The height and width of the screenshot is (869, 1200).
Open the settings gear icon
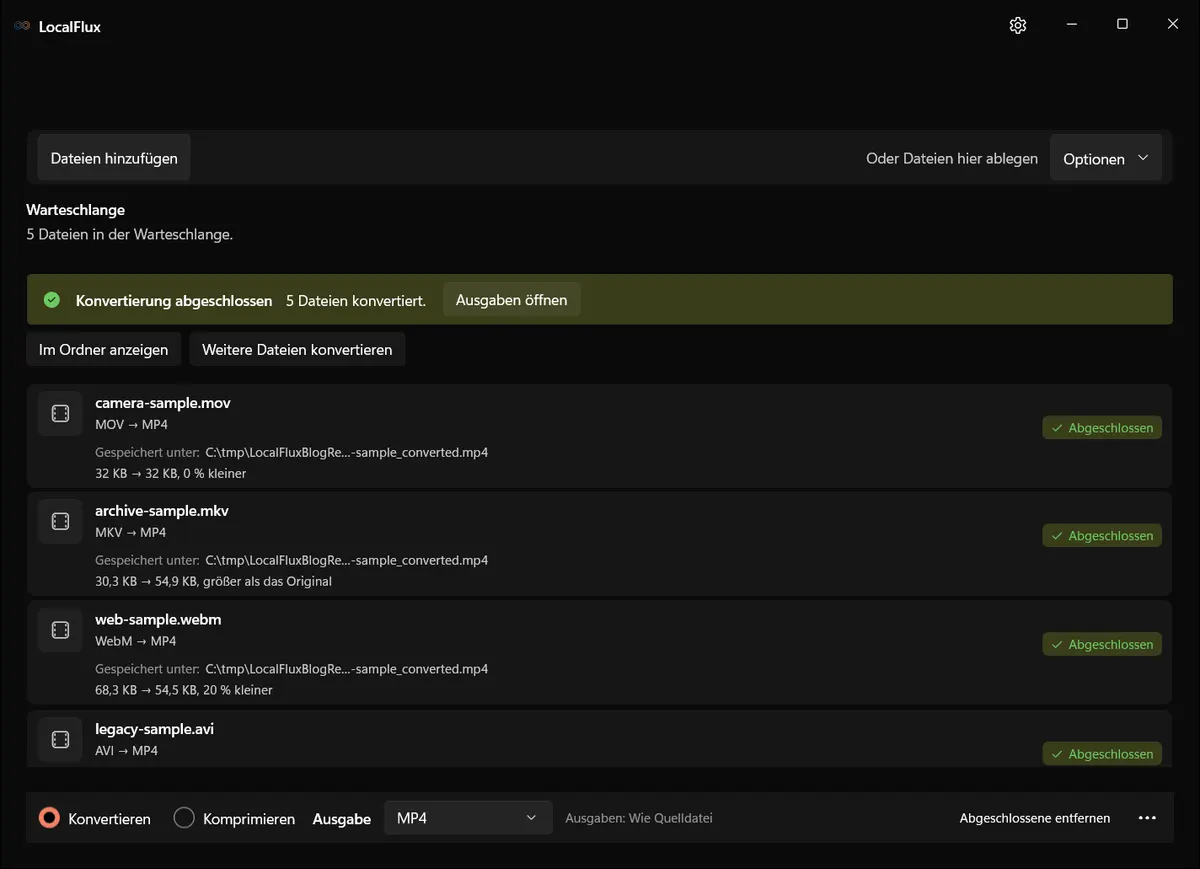[1018, 26]
